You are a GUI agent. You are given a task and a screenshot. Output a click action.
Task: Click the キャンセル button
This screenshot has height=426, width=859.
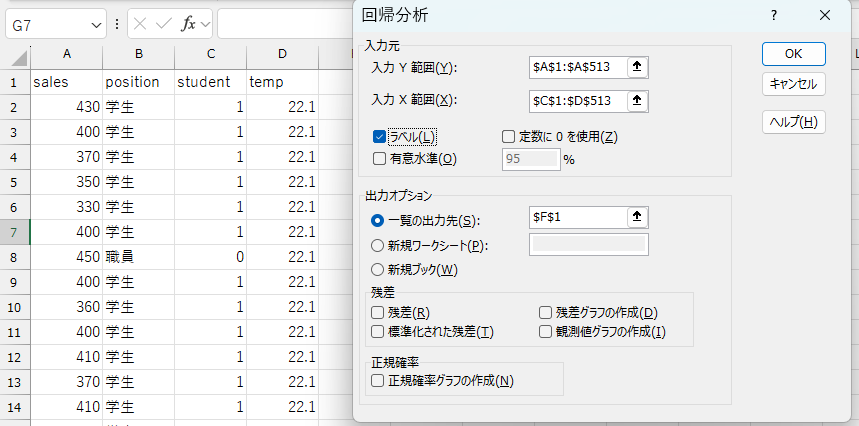pyautogui.click(x=793, y=85)
